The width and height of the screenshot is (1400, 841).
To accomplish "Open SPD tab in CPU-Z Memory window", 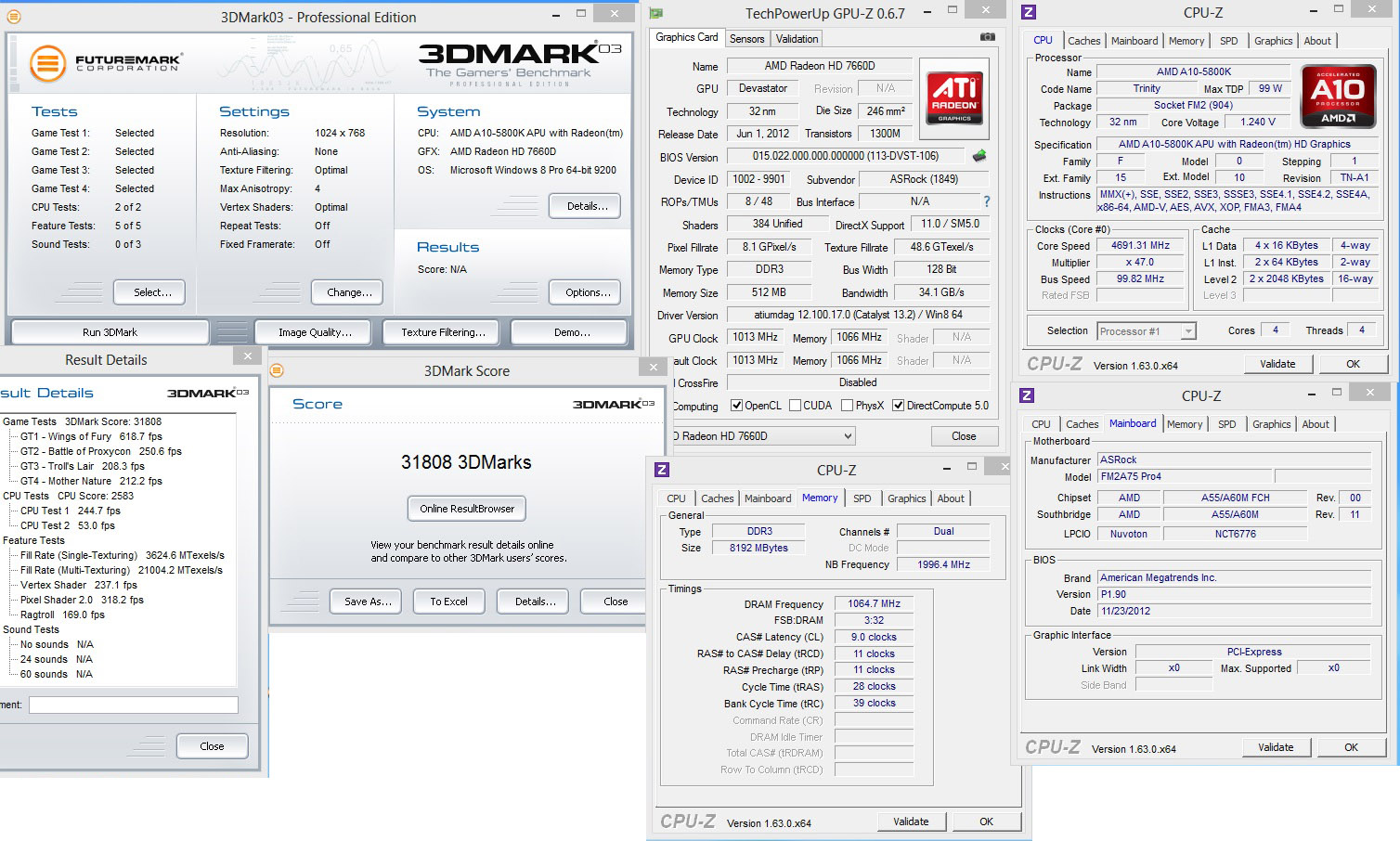I will tap(862, 498).
